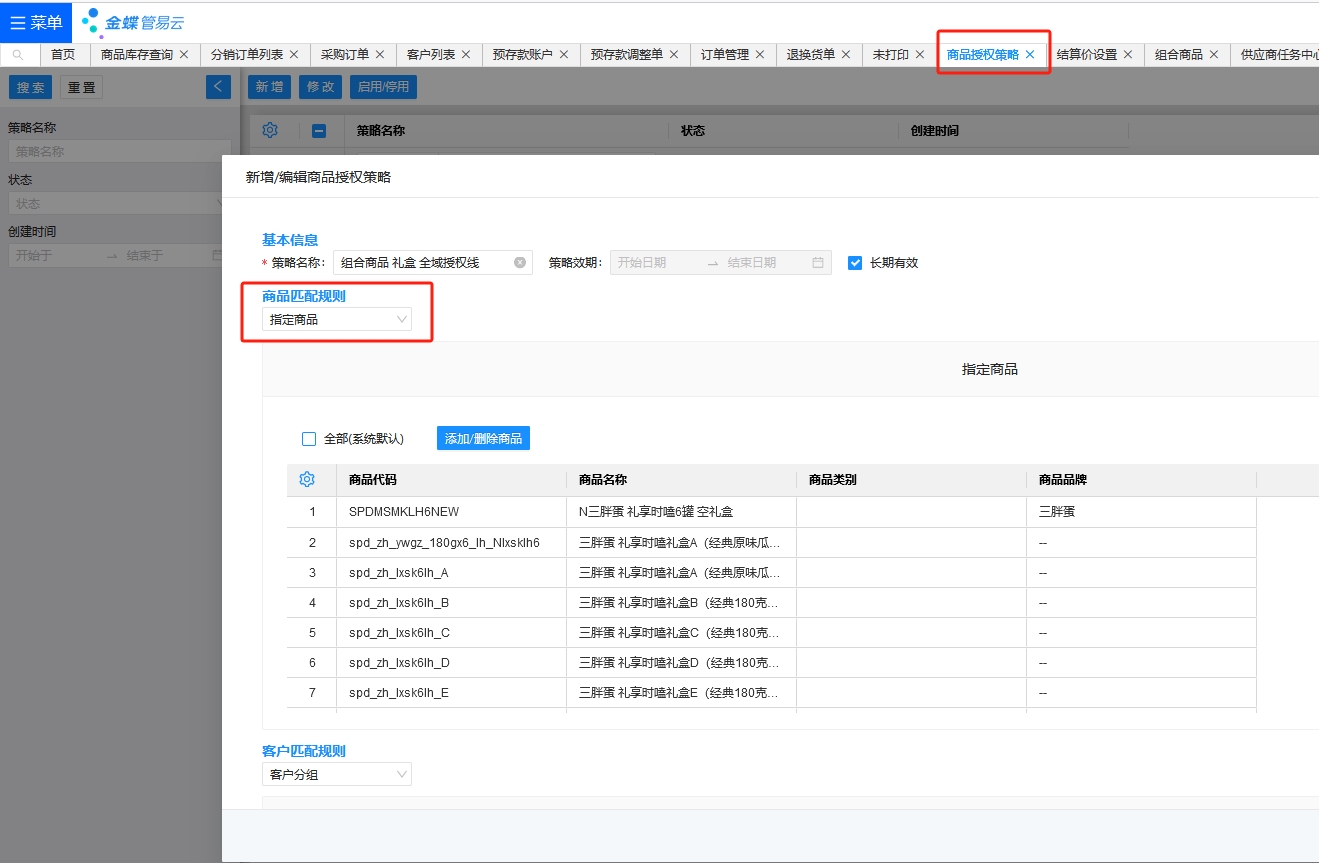The image size is (1319, 863).
Task: Open the 客户分组 customer matching rule dropdown
Action: [337, 775]
